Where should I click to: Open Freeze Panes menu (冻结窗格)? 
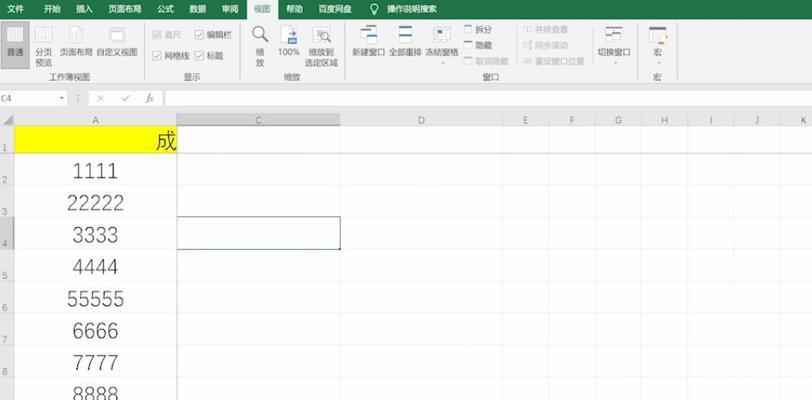pyautogui.click(x=442, y=45)
